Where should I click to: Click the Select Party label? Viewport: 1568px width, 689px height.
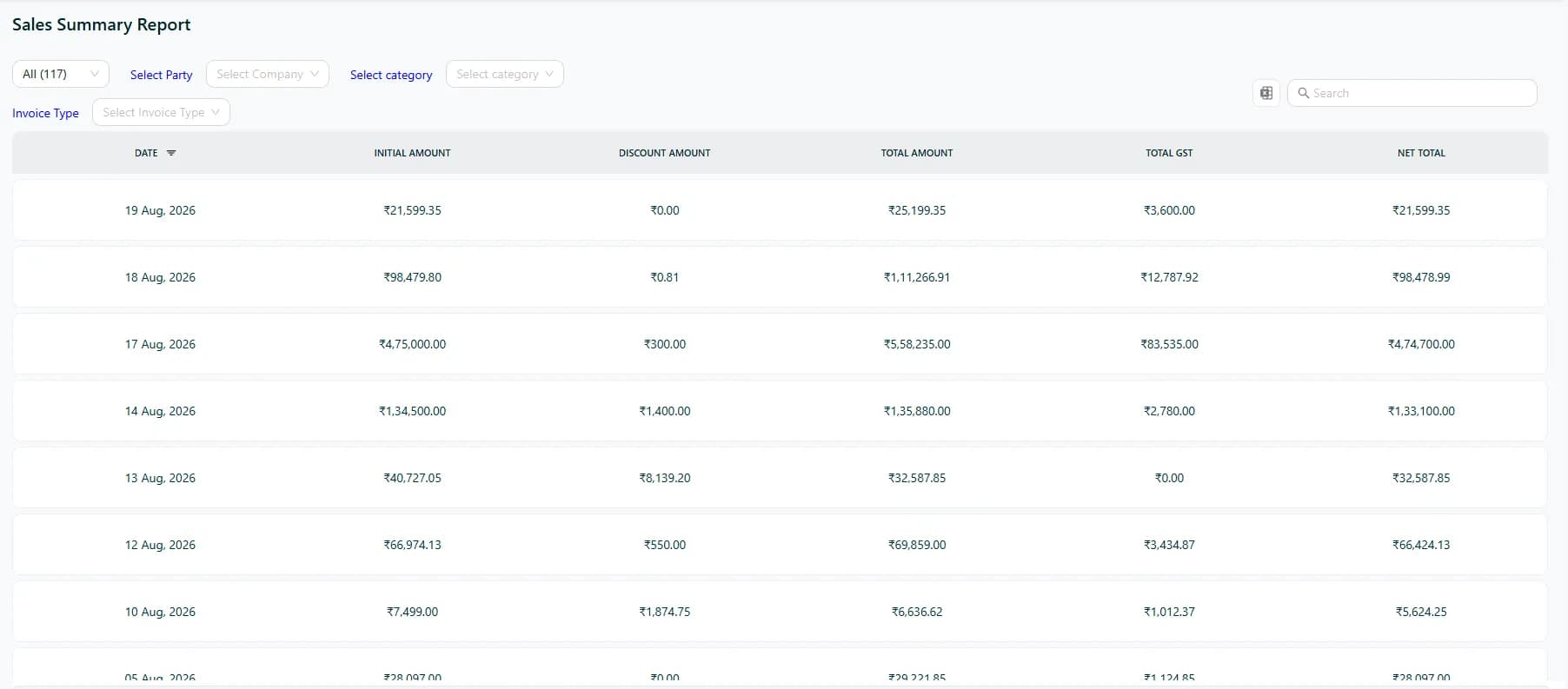162,75
